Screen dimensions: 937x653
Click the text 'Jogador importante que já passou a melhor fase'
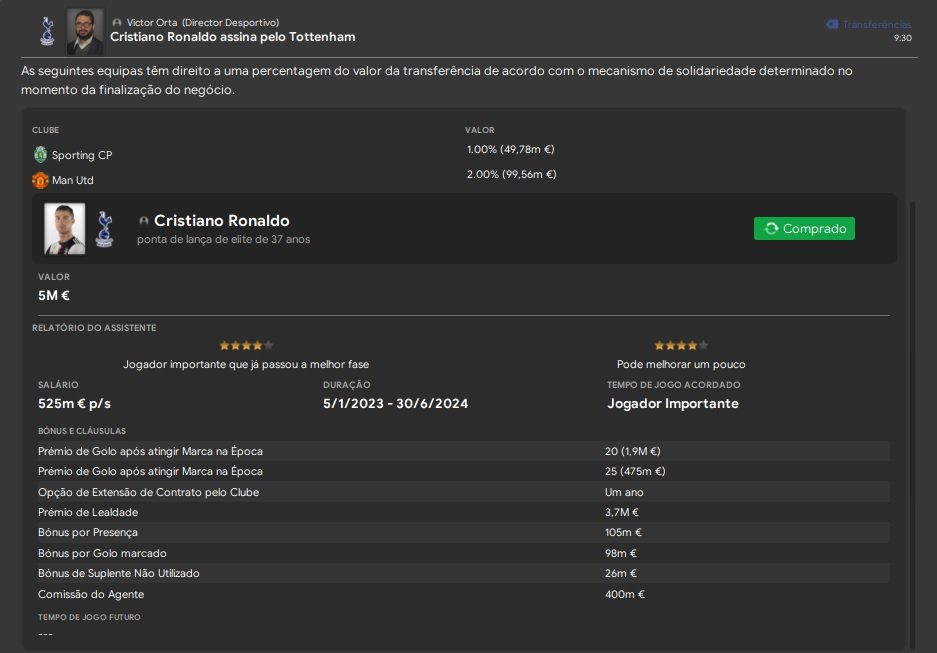[x=246, y=364]
